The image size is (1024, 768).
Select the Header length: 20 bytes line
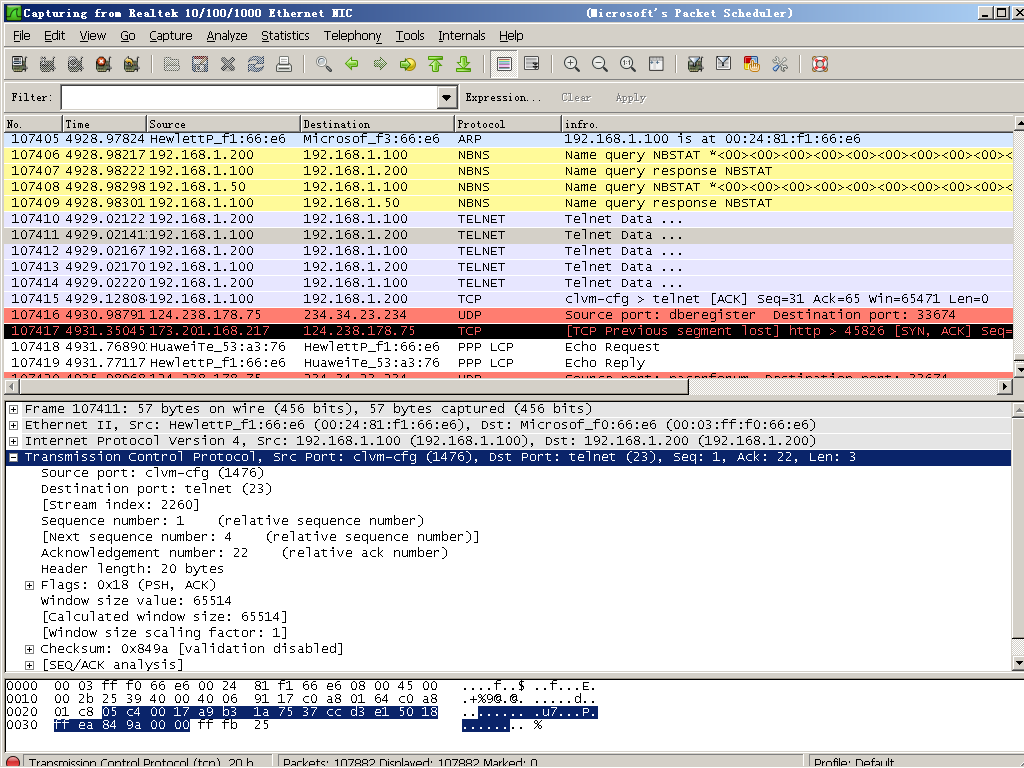tap(132, 569)
